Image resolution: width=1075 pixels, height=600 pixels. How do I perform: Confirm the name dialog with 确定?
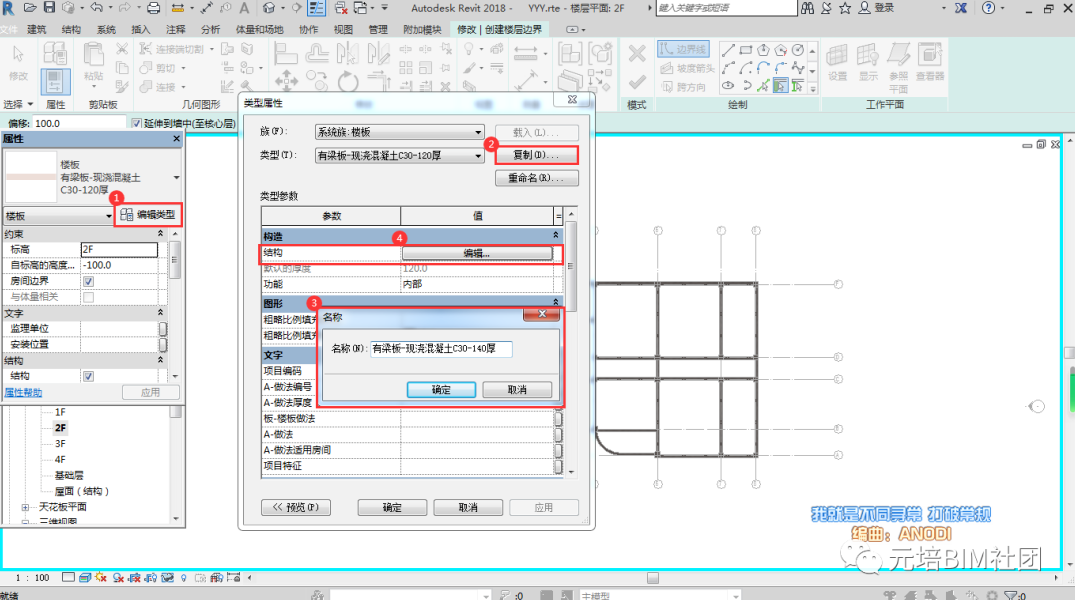[x=441, y=389]
